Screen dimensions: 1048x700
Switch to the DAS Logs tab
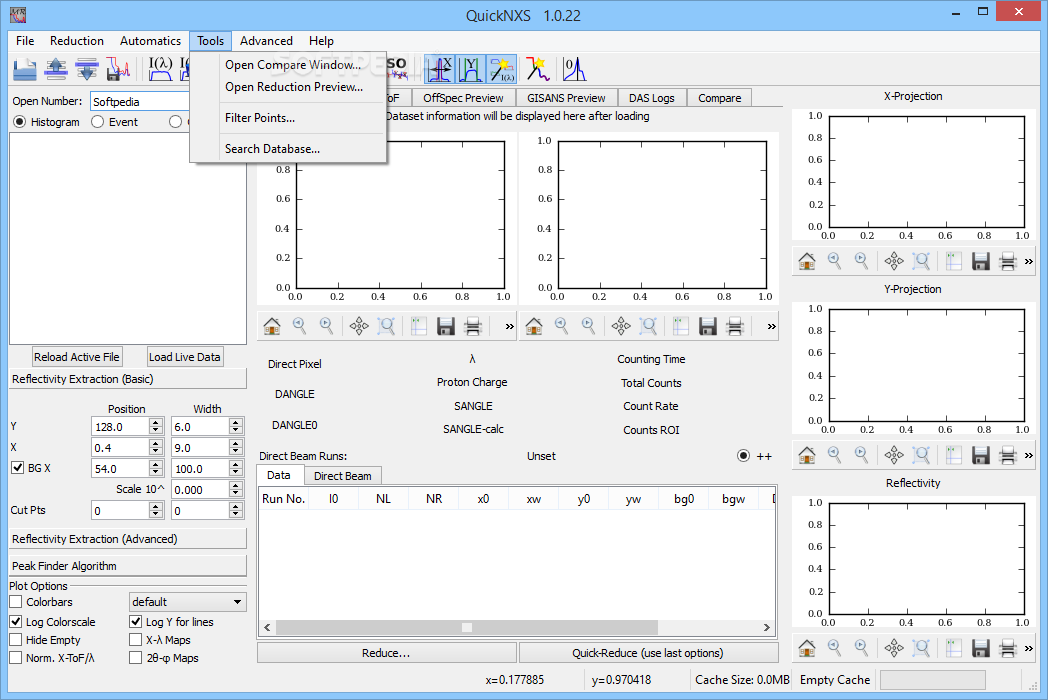point(652,98)
